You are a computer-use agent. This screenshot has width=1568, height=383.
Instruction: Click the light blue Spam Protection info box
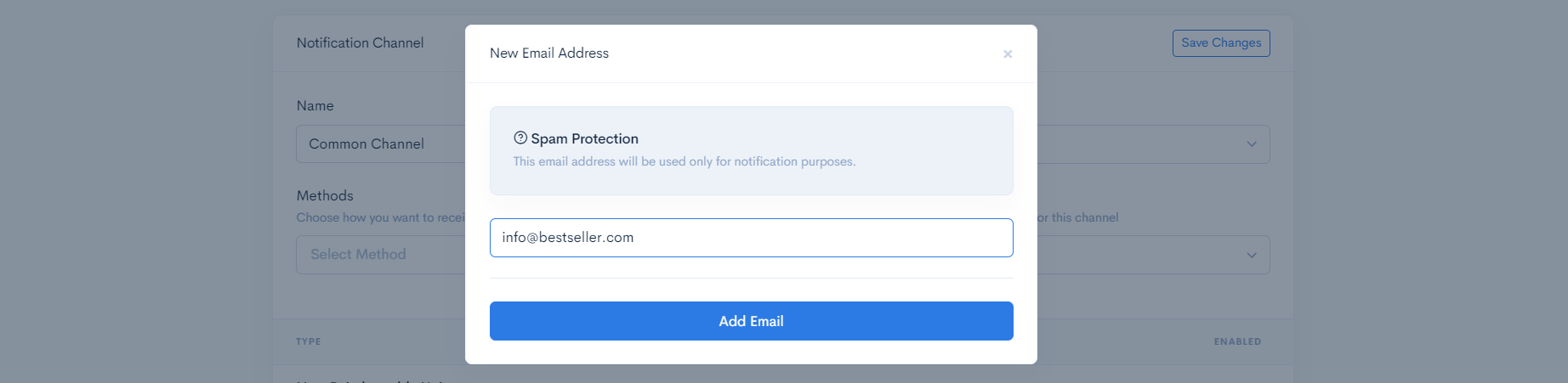point(751,150)
